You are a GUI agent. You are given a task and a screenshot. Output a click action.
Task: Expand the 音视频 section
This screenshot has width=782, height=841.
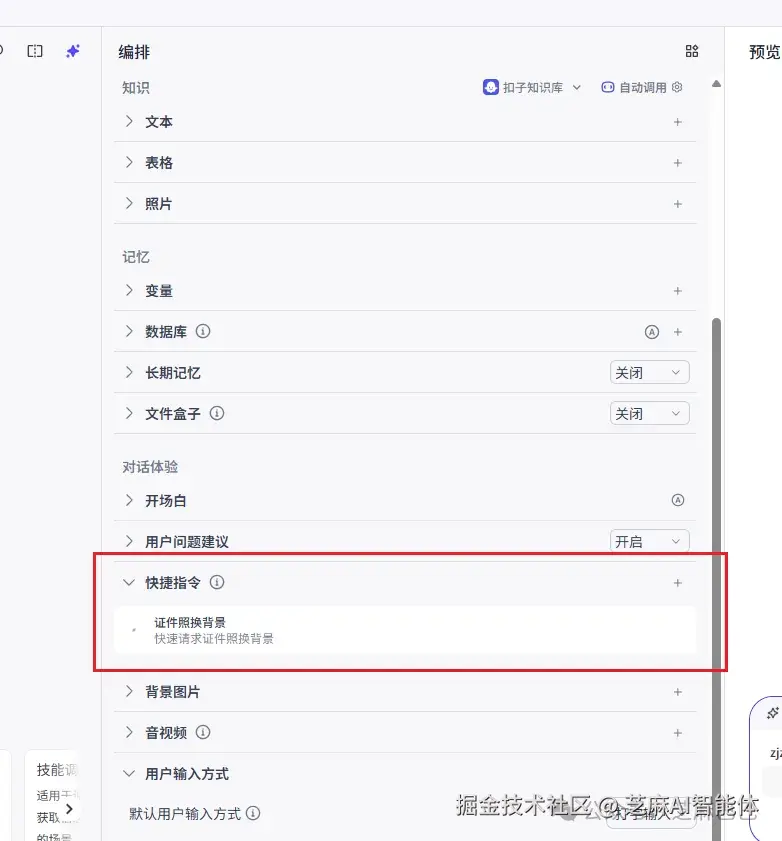(x=129, y=732)
